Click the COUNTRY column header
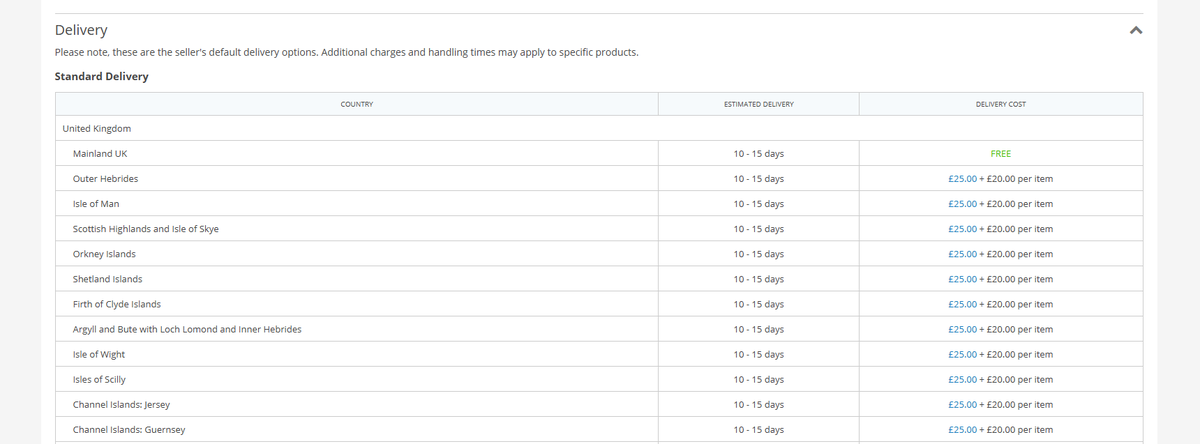The width and height of the screenshot is (1200, 444). coord(356,104)
